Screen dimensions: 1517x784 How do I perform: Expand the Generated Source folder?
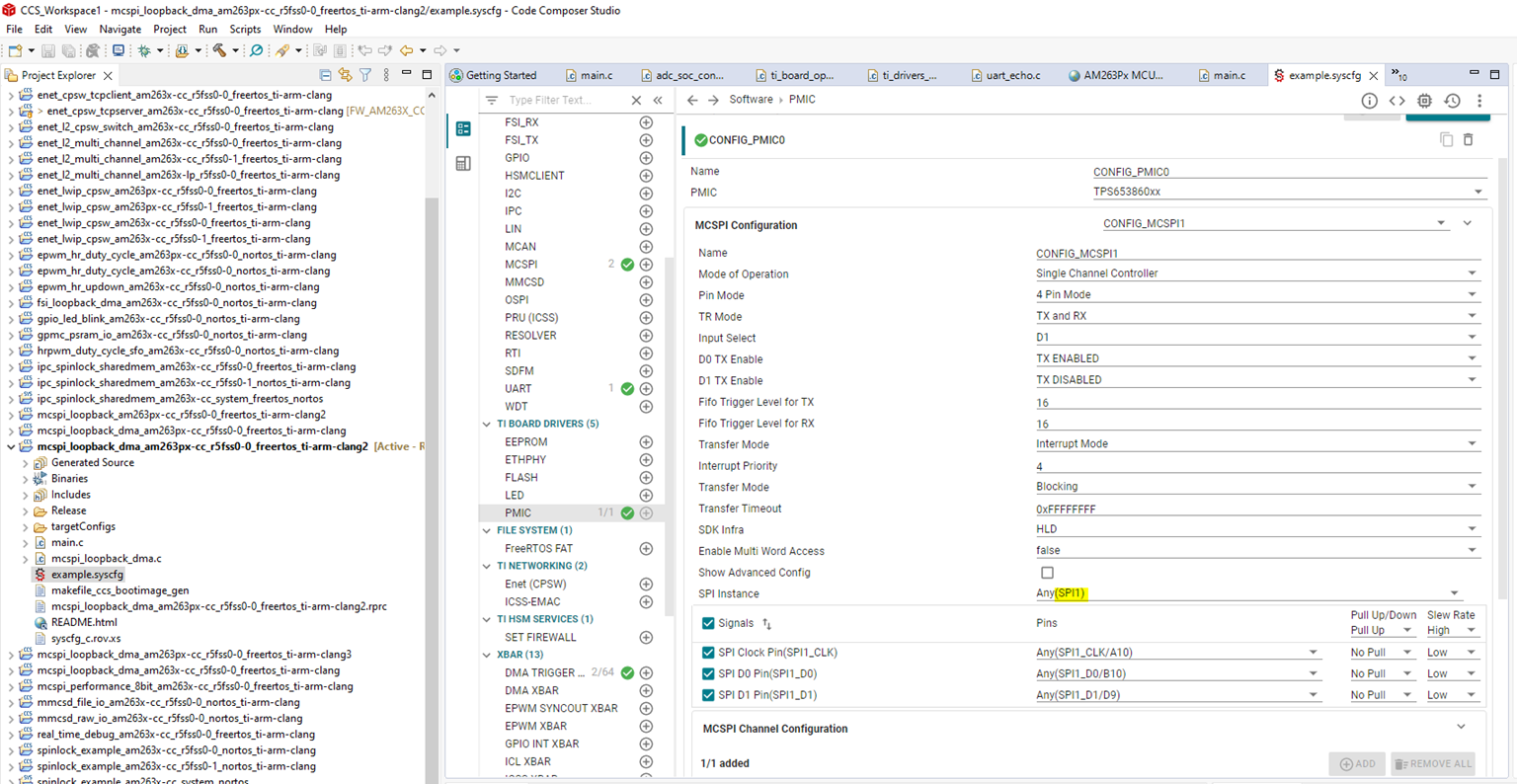tap(26, 463)
